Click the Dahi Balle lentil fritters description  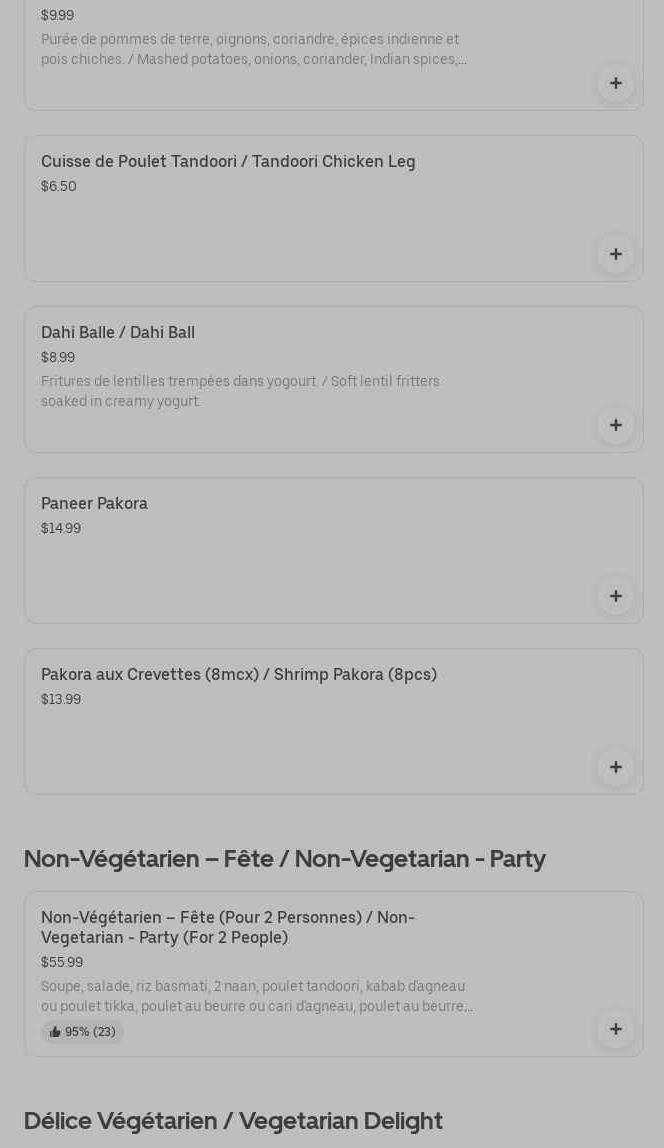click(x=240, y=391)
